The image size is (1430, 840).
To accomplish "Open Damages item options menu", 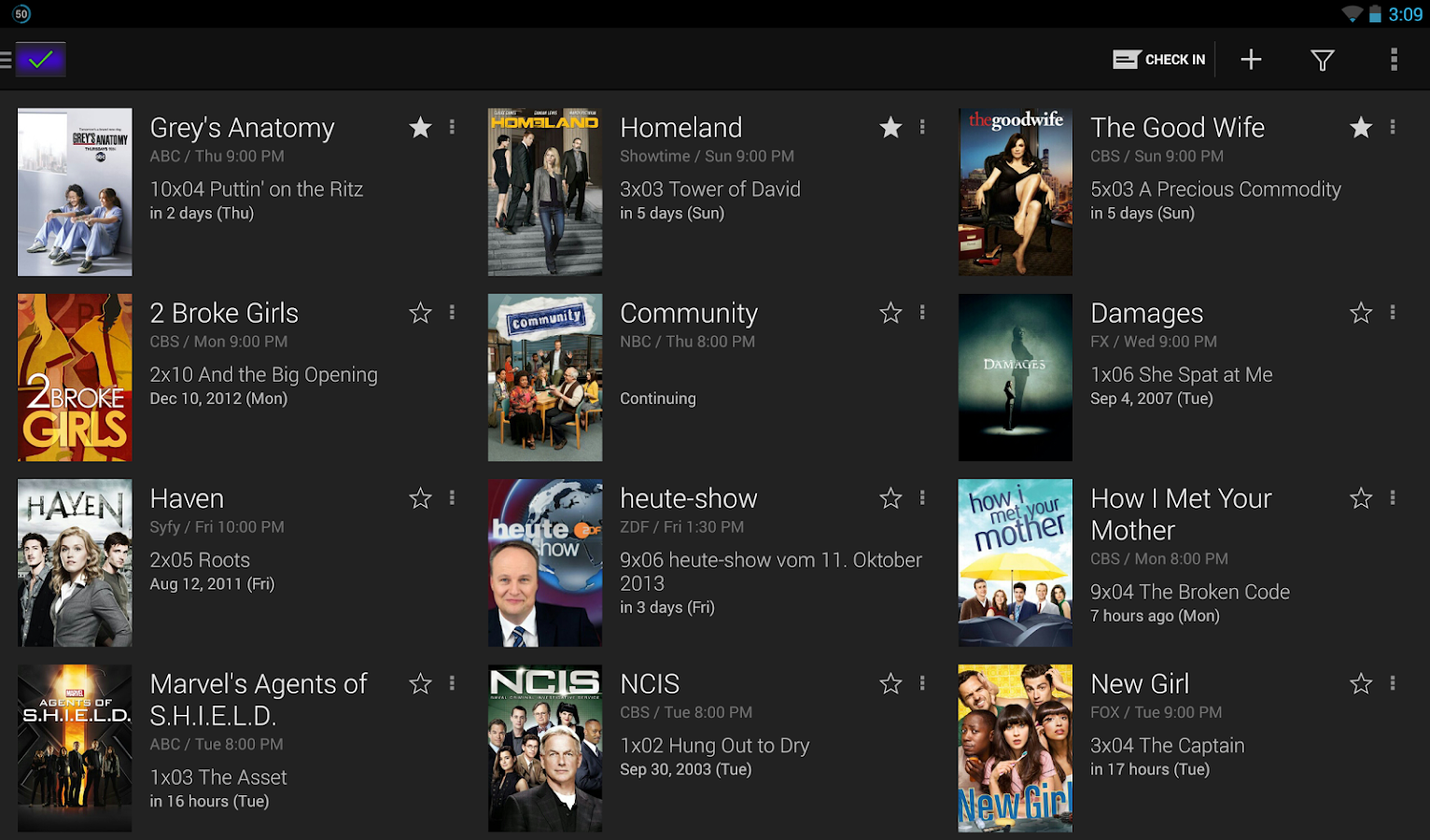I will point(1393,313).
